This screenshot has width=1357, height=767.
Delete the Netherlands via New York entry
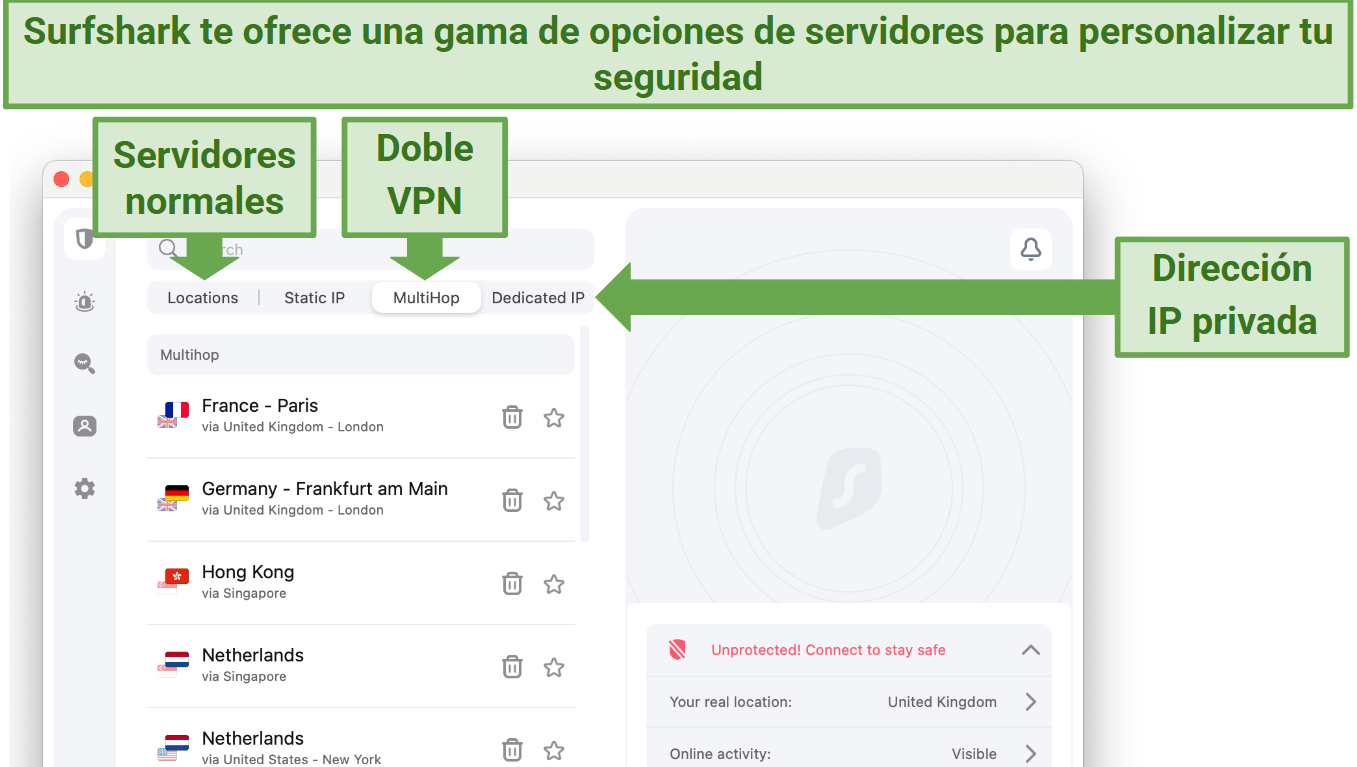tap(512, 749)
